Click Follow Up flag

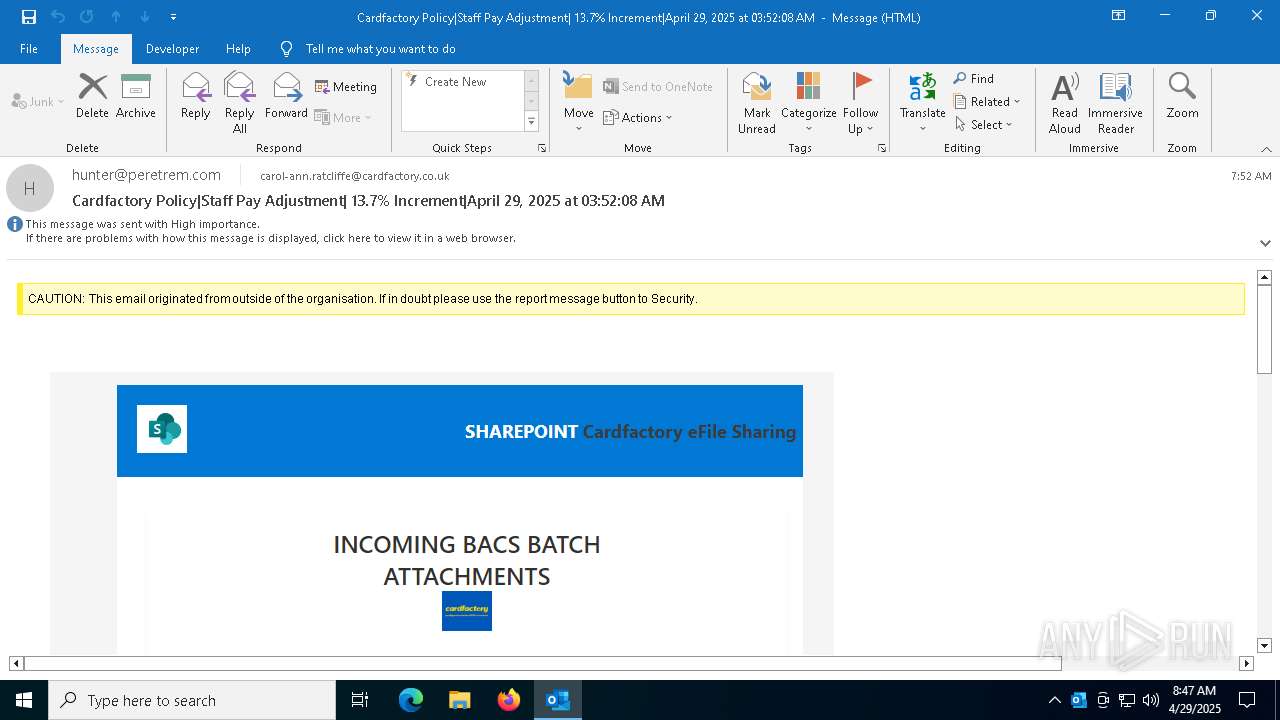tap(860, 102)
